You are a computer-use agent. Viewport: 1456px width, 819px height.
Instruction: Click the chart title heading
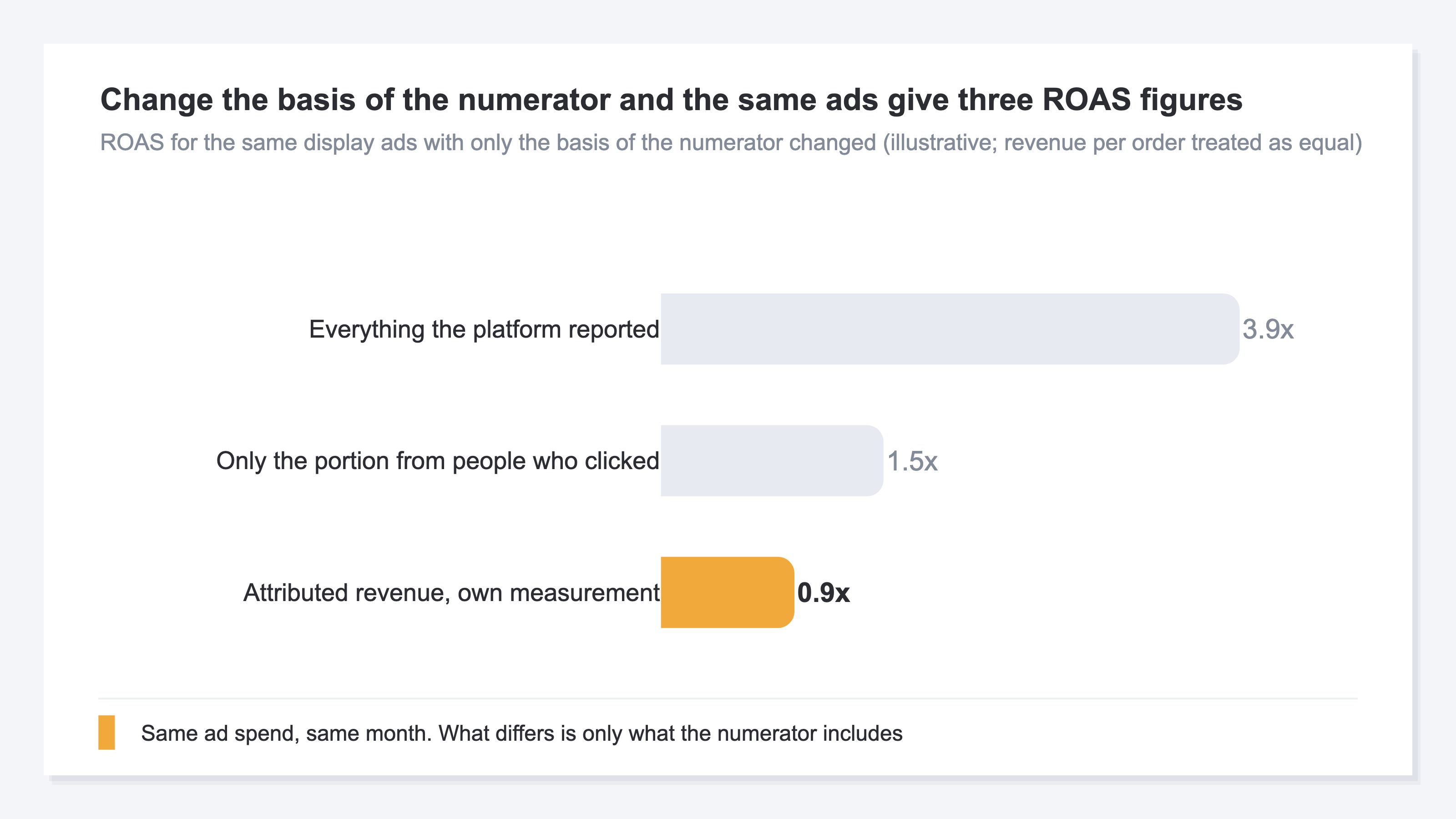click(671, 100)
